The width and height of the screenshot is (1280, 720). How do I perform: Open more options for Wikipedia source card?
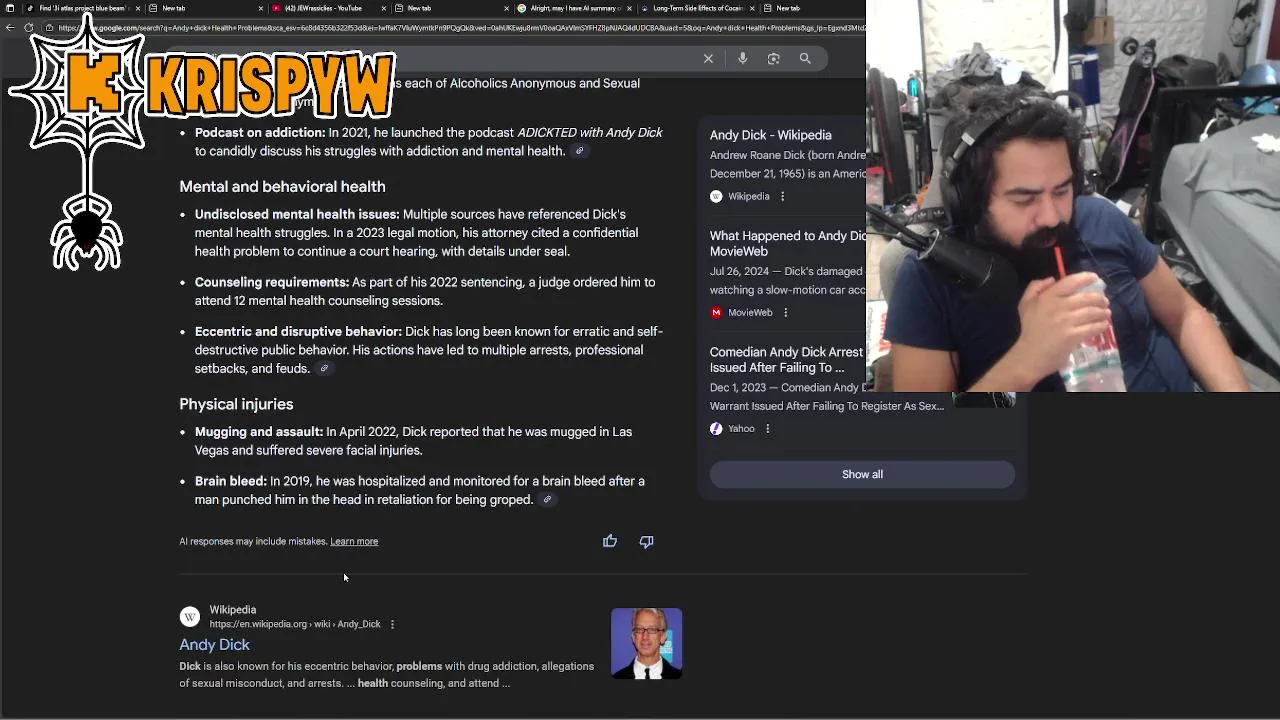[x=782, y=197]
